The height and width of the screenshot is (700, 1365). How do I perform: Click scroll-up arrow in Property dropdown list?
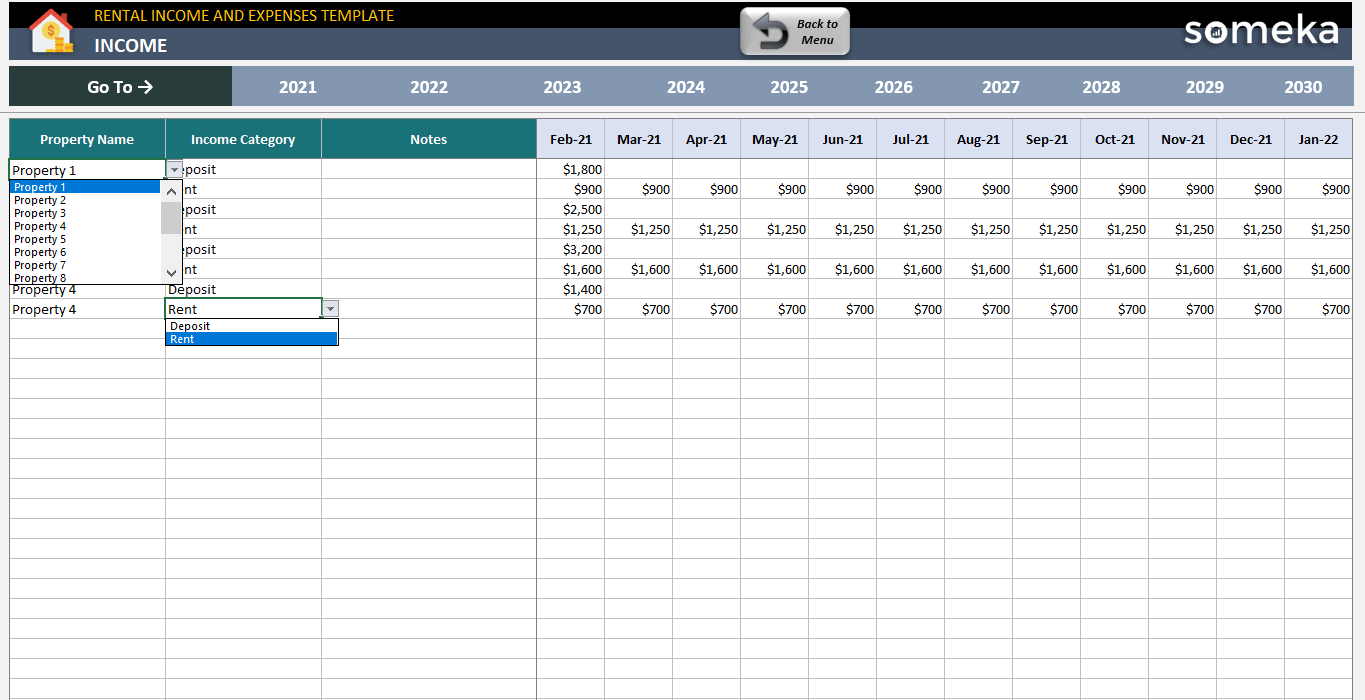tap(170, 189)
